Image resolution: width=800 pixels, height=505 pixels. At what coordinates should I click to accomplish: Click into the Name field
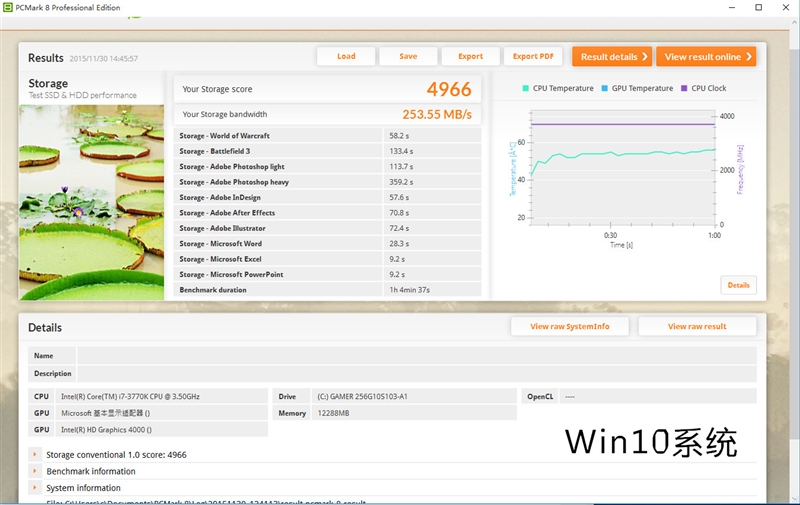416,355
